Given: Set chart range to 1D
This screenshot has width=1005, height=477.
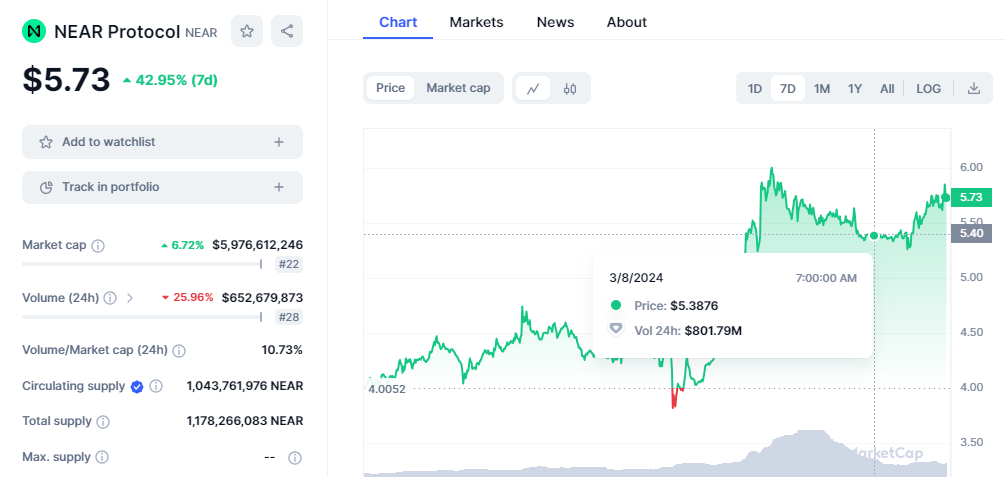Looking at the screenshot, I should pos(755,88).
